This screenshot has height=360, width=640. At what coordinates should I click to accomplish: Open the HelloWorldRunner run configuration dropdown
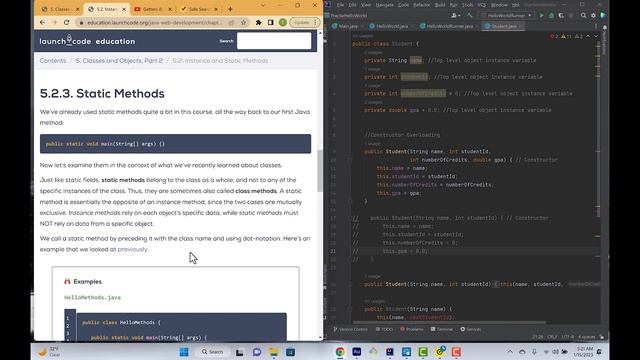(x=507, y=16)
